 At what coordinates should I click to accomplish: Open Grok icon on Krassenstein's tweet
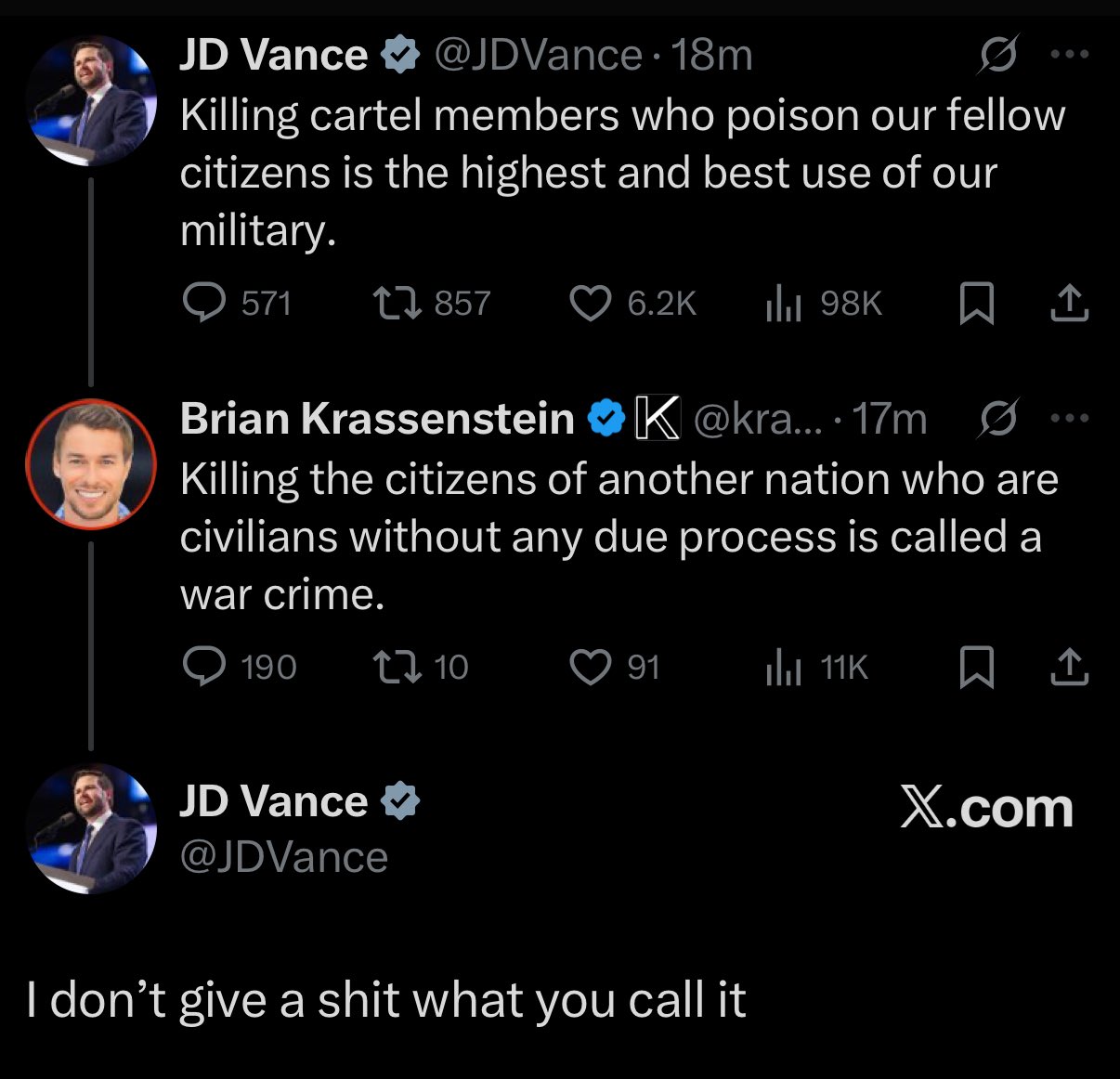[998, 418]
